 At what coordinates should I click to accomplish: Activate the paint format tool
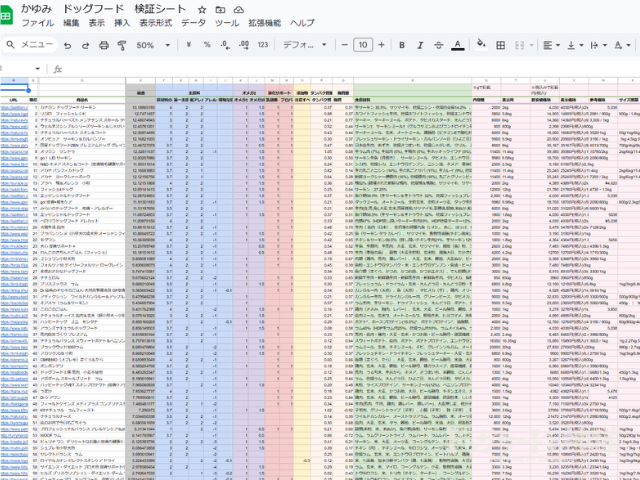[x=122, y=45]
